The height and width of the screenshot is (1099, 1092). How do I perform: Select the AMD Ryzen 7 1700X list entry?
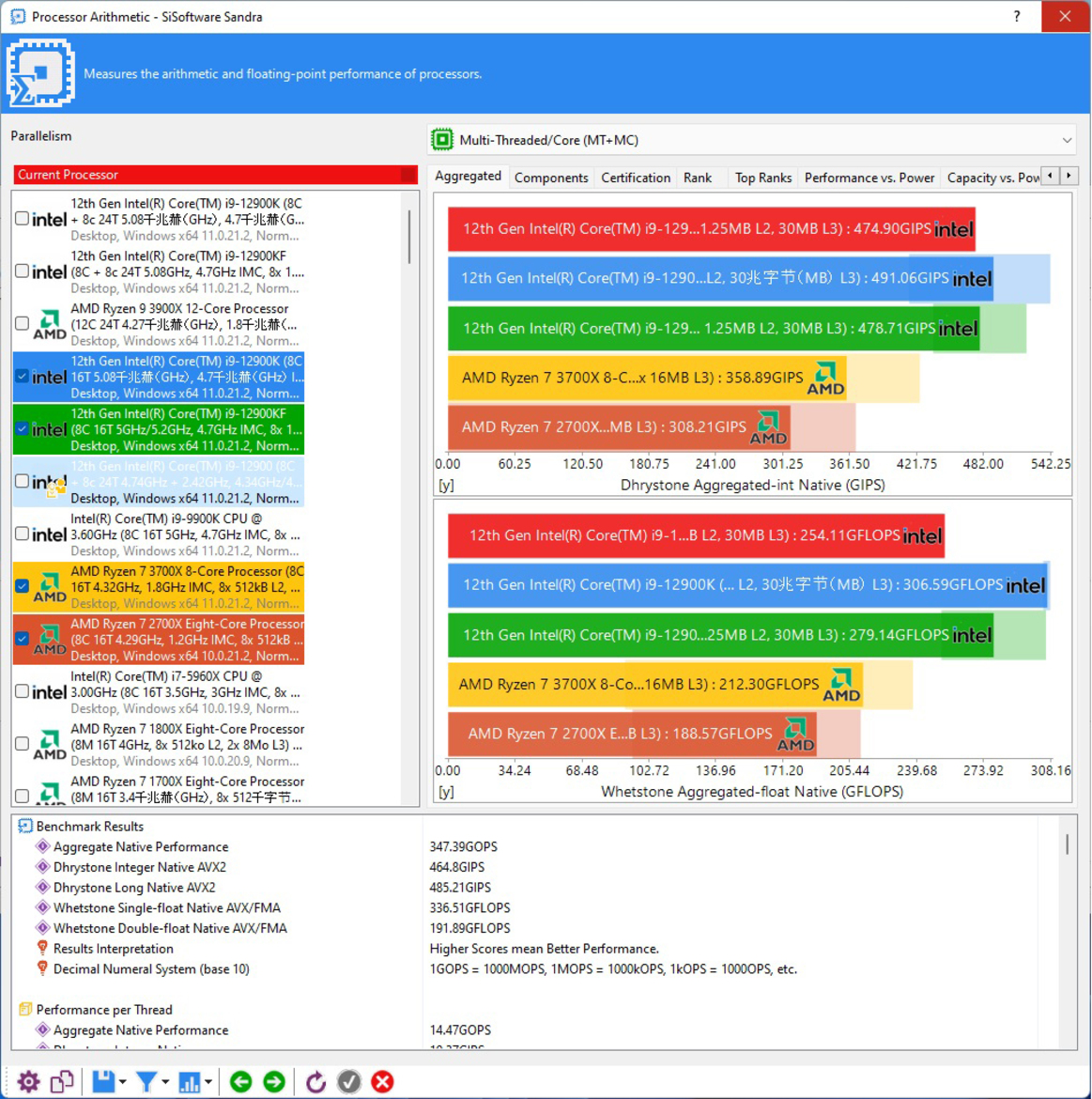[159, 789]
